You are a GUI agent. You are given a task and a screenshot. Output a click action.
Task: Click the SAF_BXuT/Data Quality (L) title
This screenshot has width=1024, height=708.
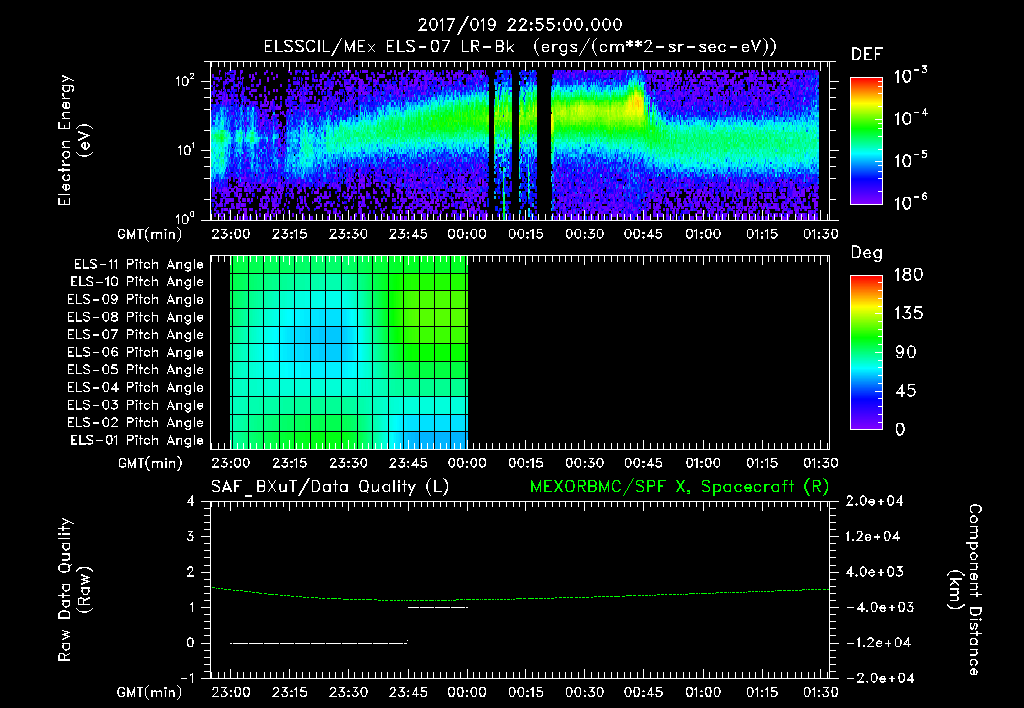(330, 487)
